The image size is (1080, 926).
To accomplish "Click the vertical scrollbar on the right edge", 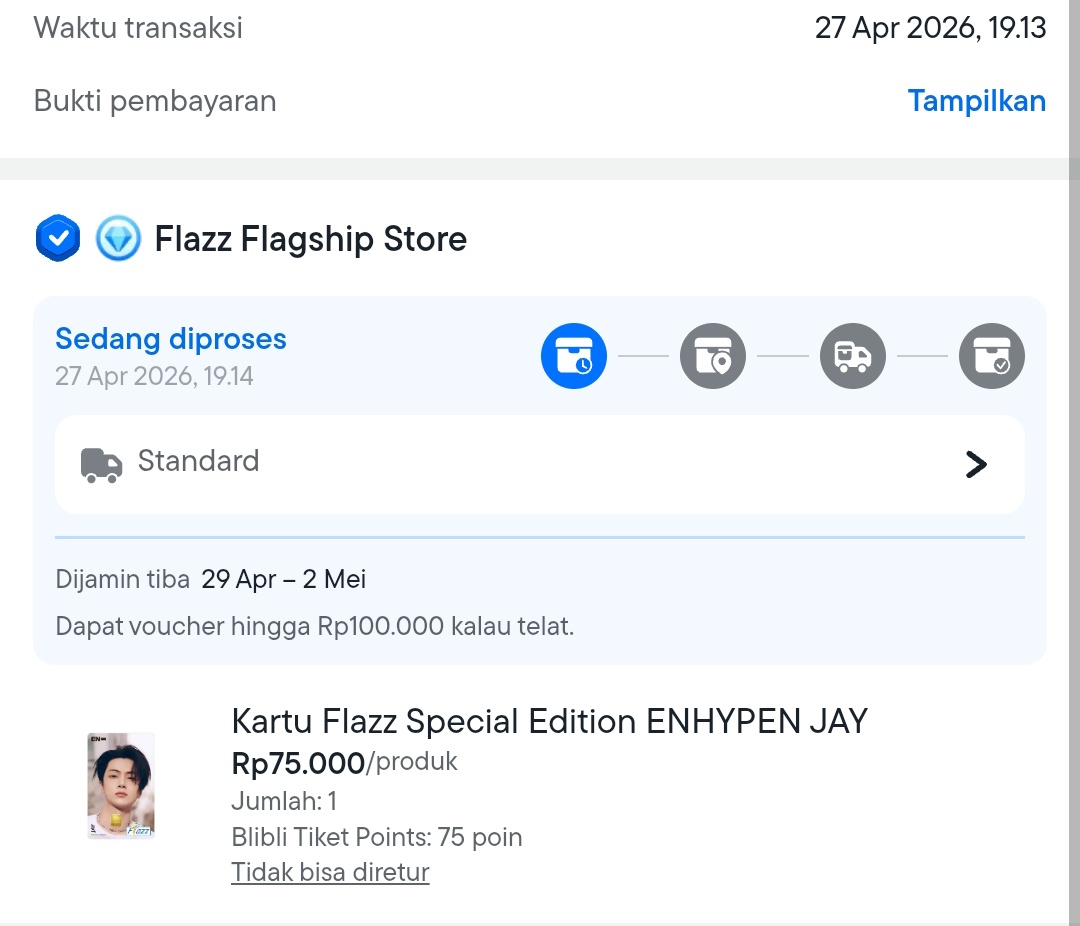I will (1074, 463).
